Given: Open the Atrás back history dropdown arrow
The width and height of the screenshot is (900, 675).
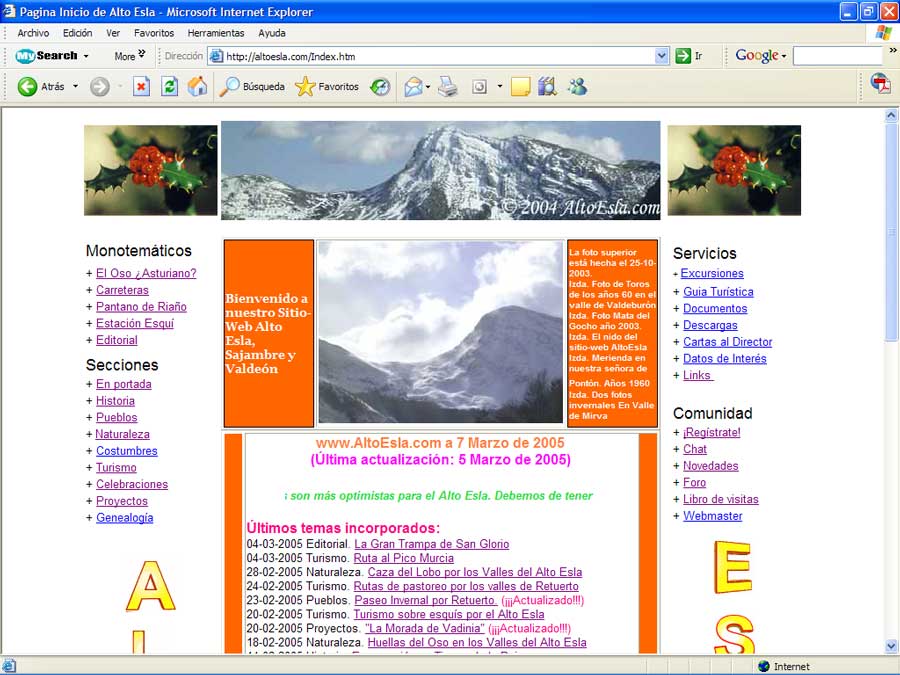Looking at the screenshot, I should click(75, 87).
